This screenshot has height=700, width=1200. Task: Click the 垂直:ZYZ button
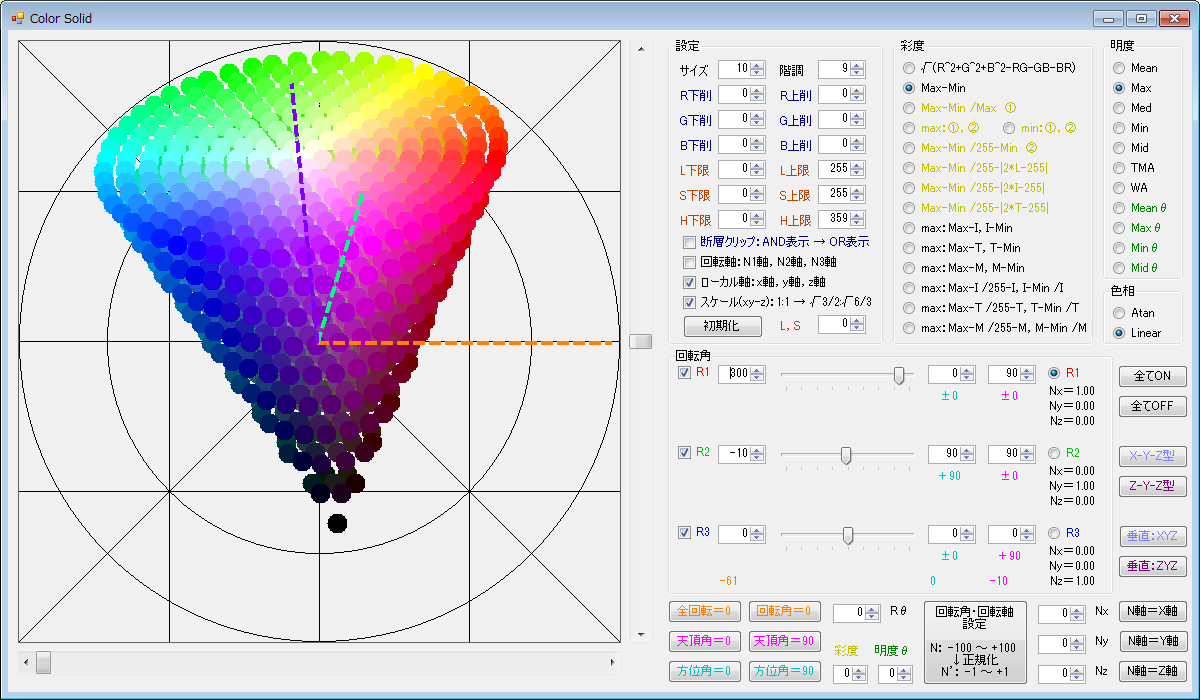click(1153, 567)
